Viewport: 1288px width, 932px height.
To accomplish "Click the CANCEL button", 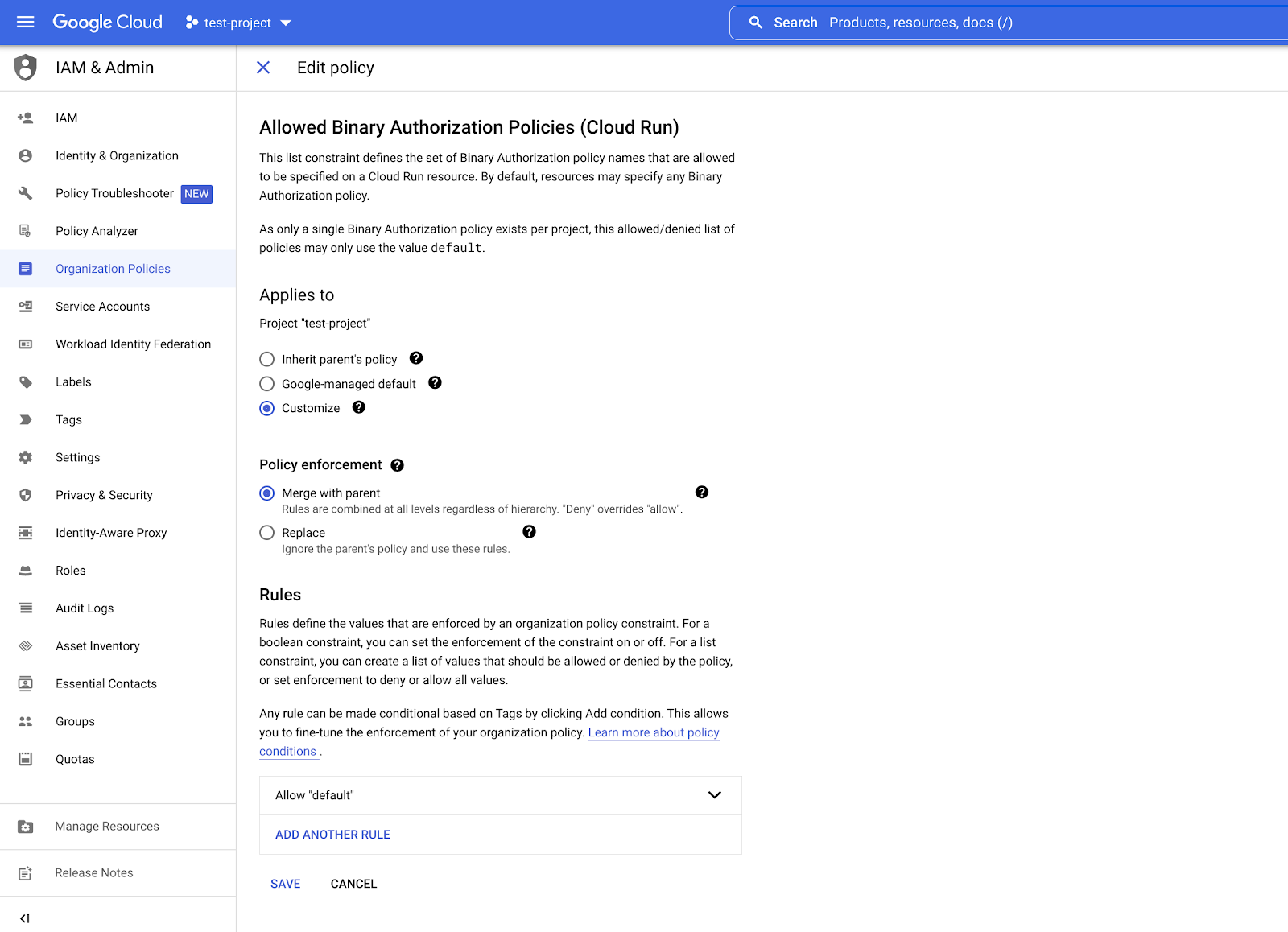I will pyautogui.click(x=353, y=884).
